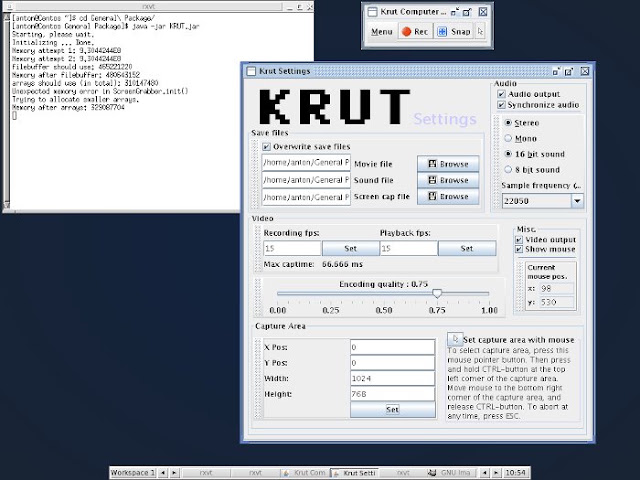Viewport: 640px width, 480px height.
Task: Click 'Encoding quality : 0.75' label
Action: [x=383, y=284]
